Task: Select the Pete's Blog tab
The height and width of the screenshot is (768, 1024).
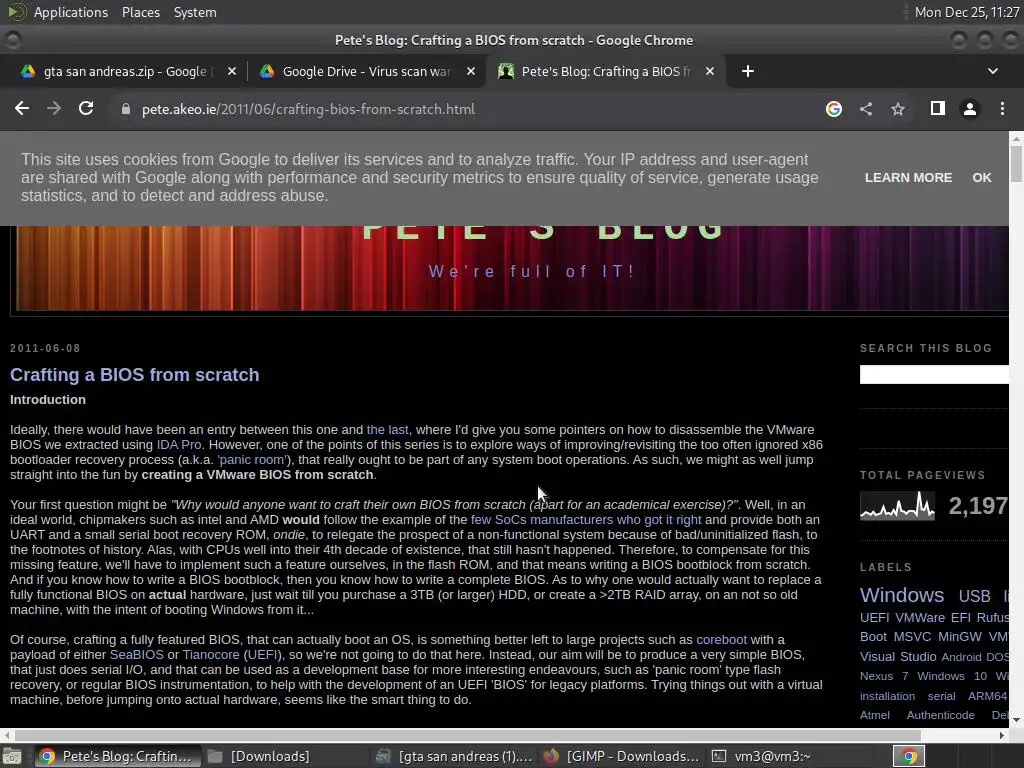Action: tap(604, 71)
